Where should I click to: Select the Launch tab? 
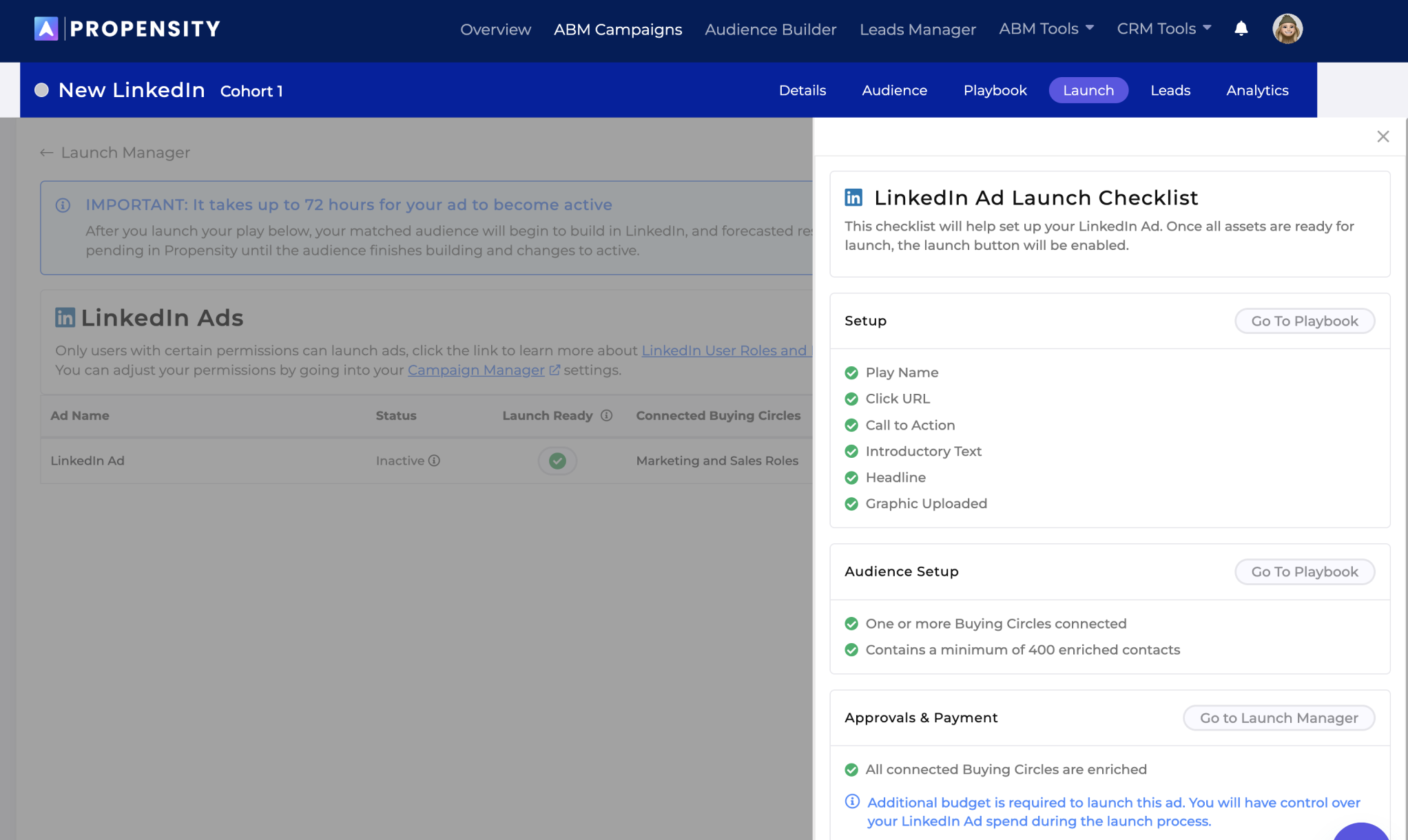(1088, 90)
